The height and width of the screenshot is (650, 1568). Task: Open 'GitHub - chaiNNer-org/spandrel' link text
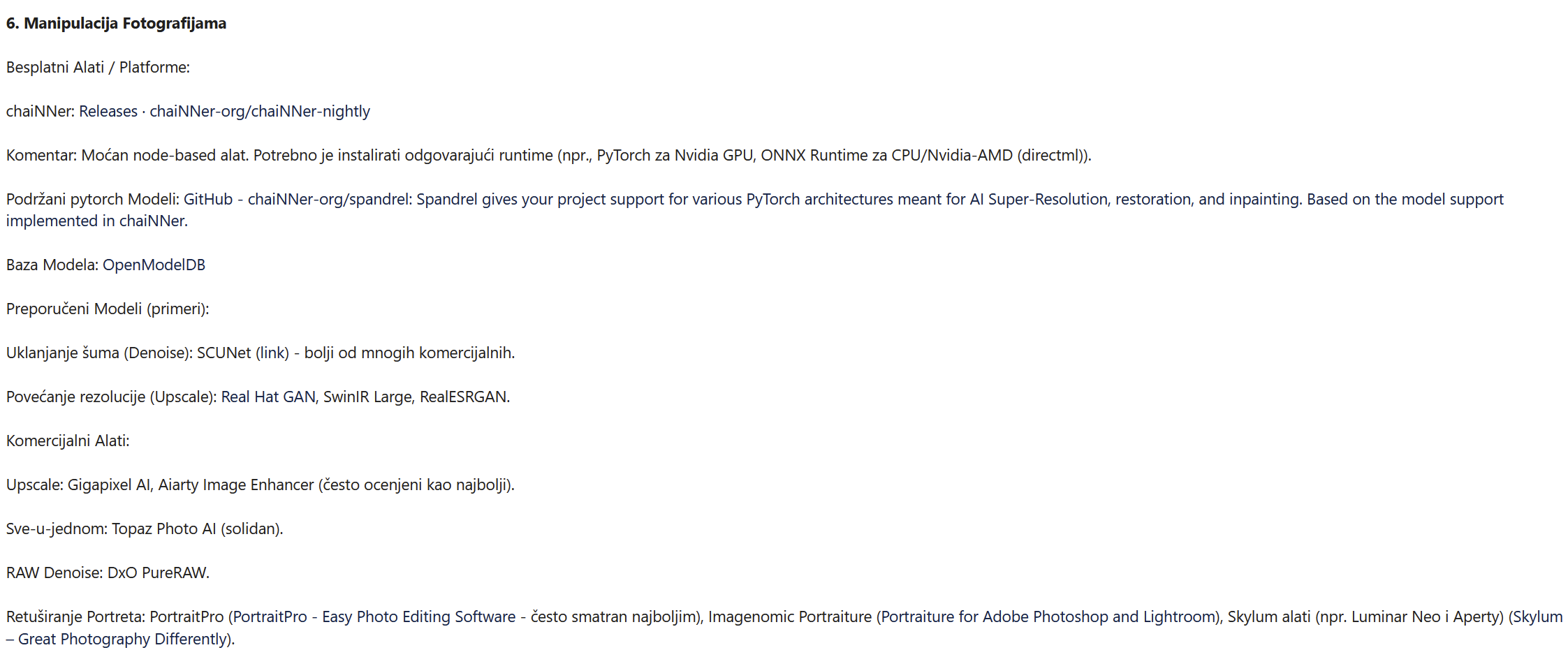tap(298, 199)
